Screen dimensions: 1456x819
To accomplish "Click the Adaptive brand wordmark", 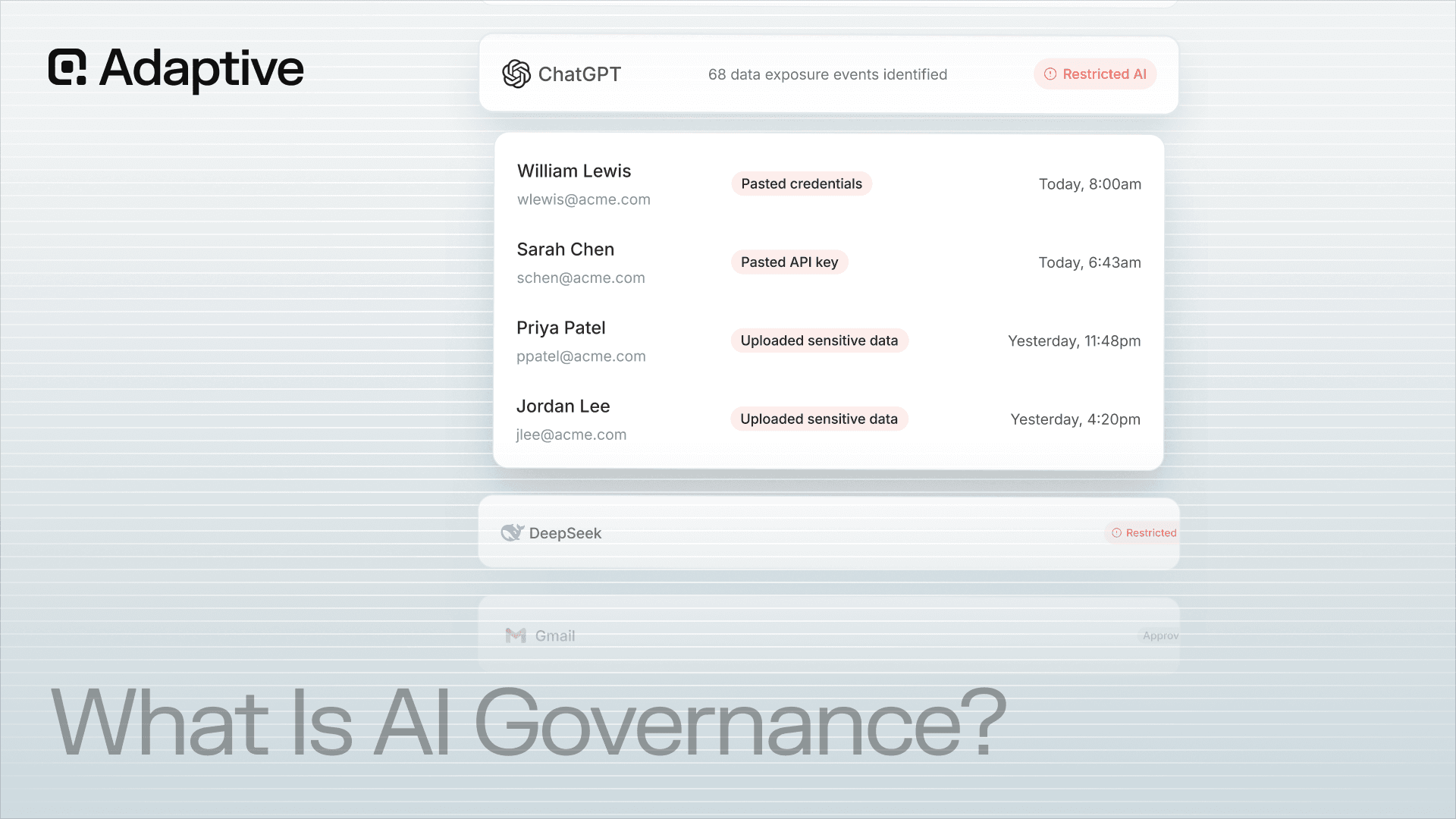I will click(202, 69).
